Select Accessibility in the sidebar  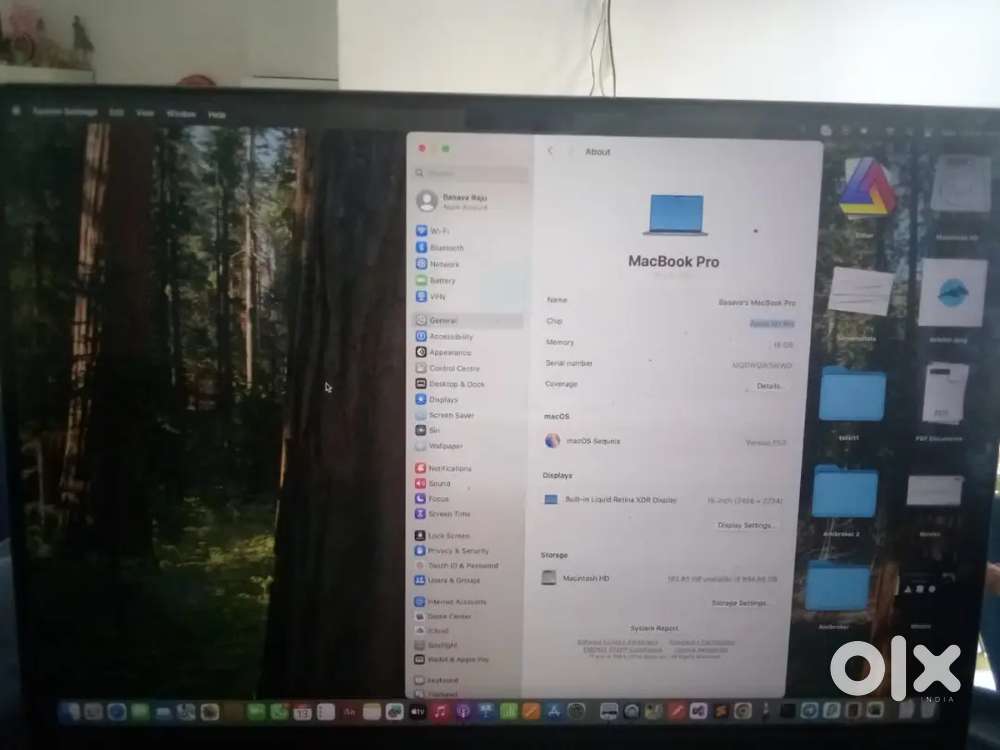pyautogui.click(x=450, y=337)
